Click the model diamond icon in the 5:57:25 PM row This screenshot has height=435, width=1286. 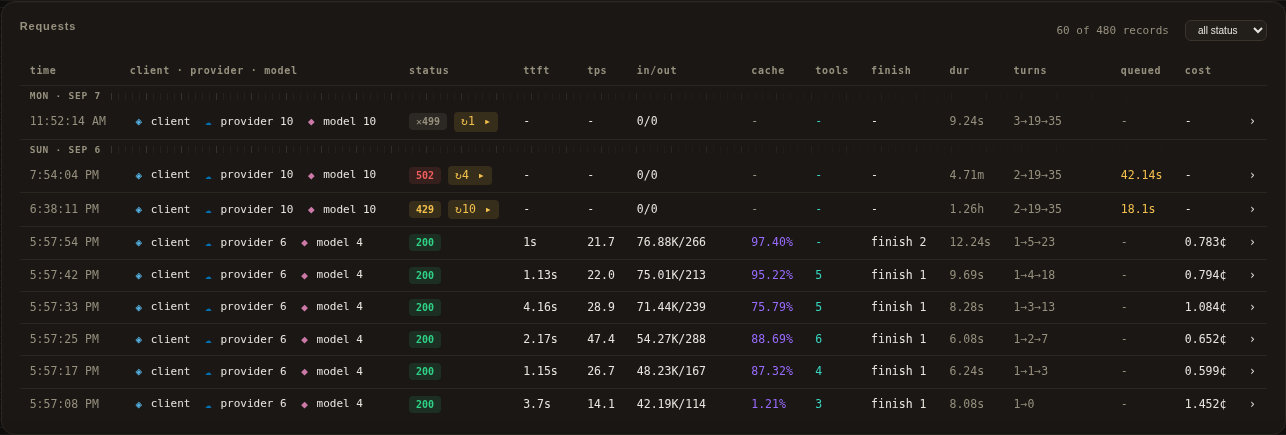click(304, 339)
